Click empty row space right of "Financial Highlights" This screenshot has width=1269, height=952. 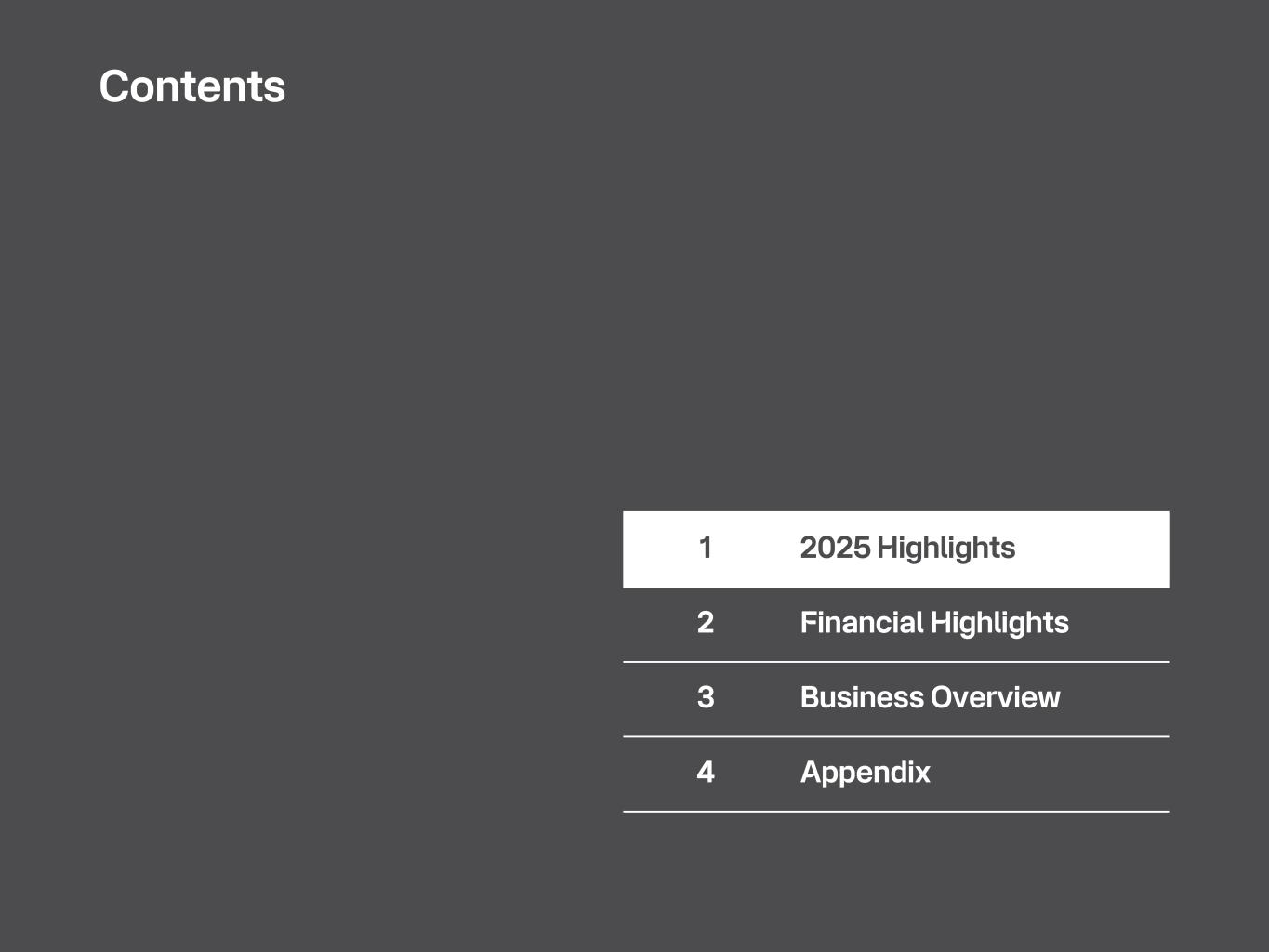[1120, 623]
